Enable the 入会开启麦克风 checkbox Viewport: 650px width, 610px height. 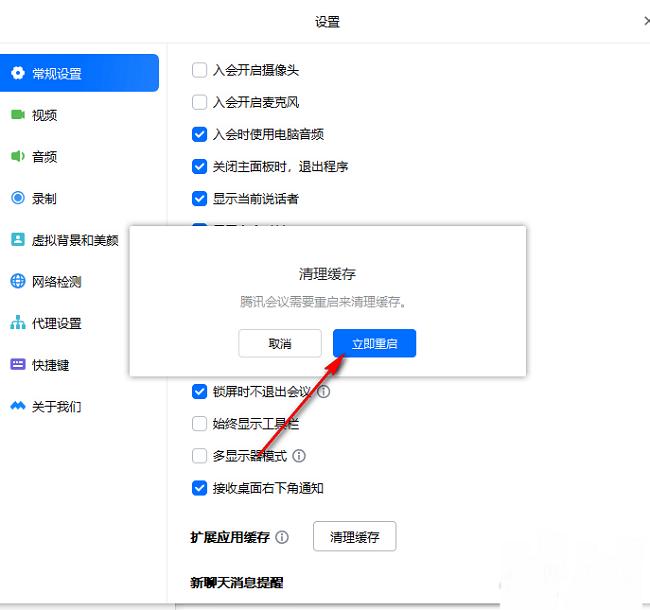(199, 102)
